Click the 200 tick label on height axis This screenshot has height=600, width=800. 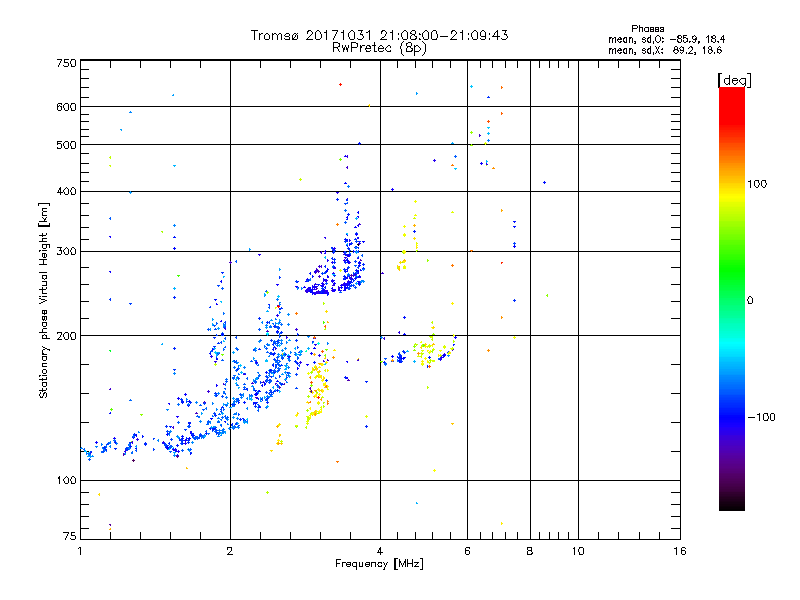tap(66, 336)
